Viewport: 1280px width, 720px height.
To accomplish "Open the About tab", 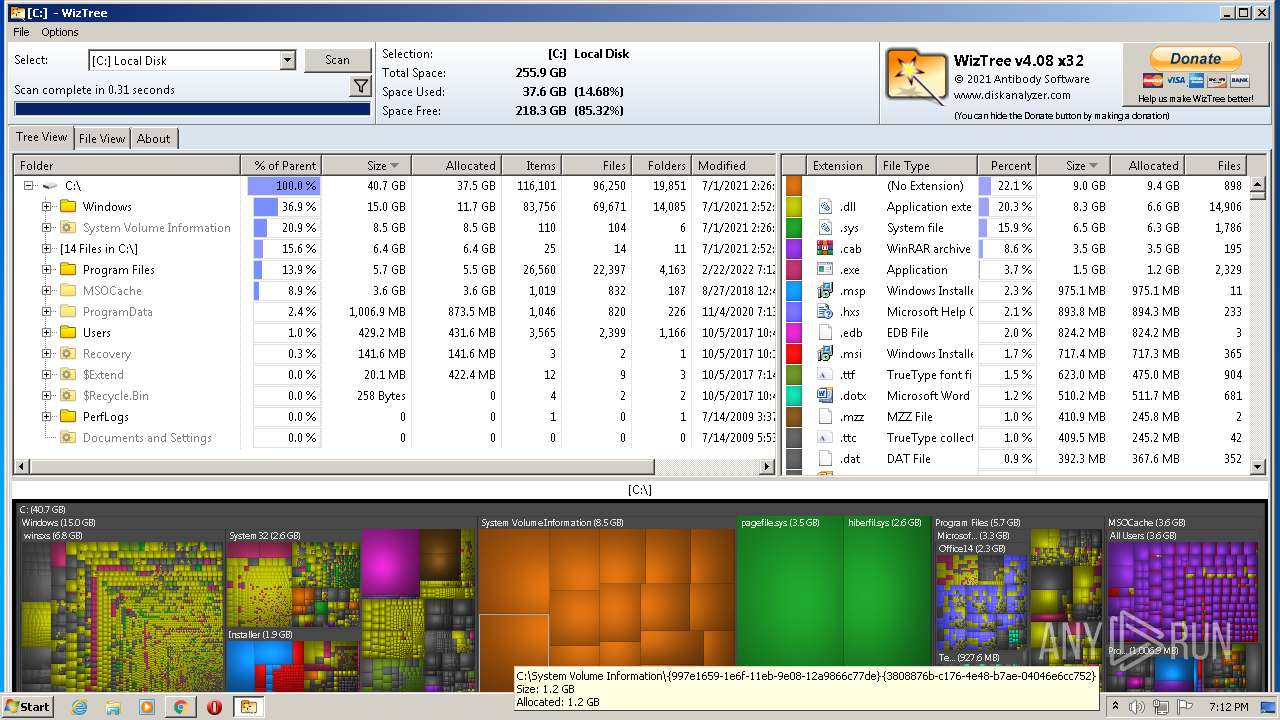I will [x=154, y=139].
